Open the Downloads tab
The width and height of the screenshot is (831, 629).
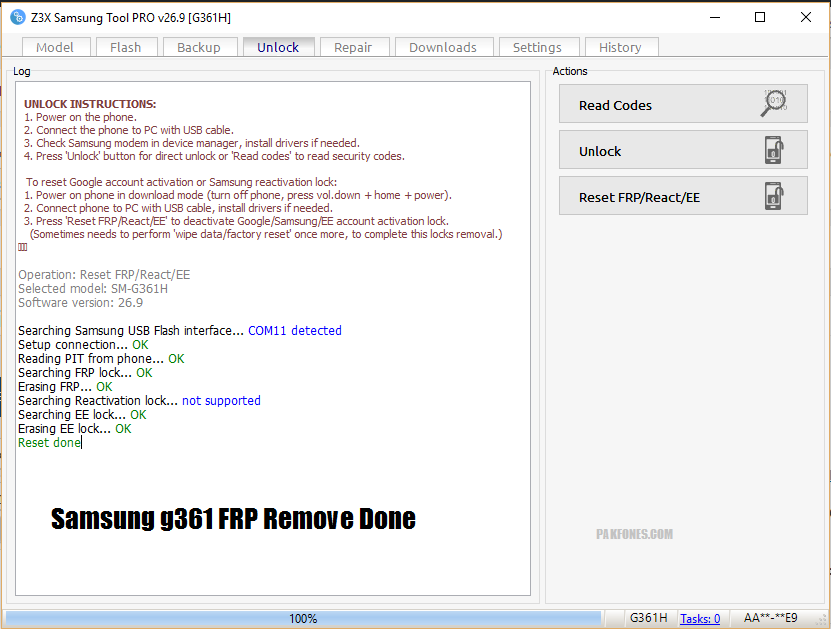click(x=444, y=47)
